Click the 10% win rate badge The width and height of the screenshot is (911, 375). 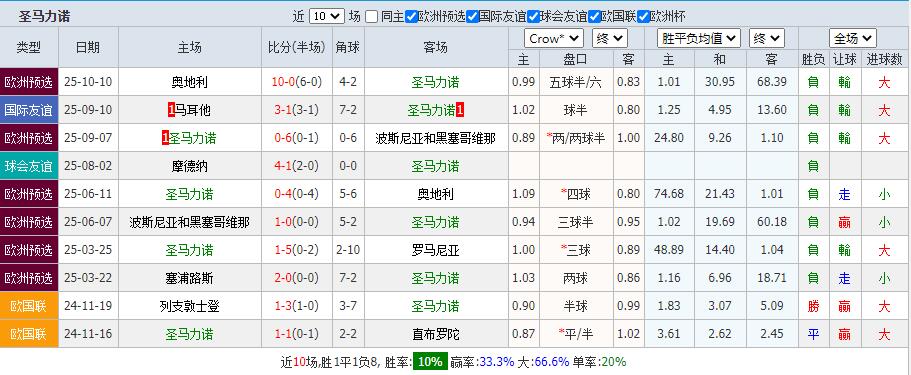[430, 362]
